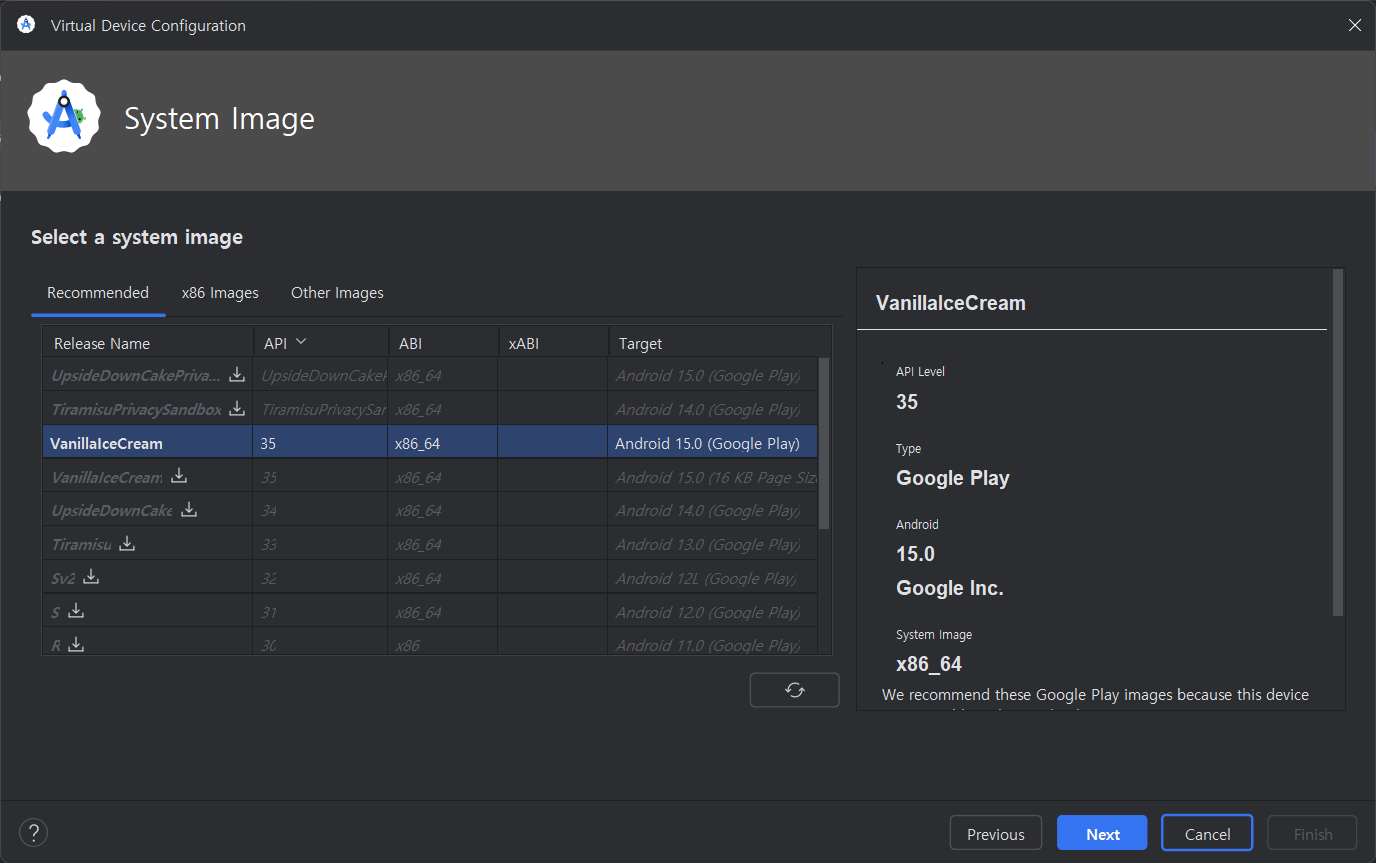Click the API Level 35 value in details
This screenshot has width=1376, height=863.
(907, 402)
